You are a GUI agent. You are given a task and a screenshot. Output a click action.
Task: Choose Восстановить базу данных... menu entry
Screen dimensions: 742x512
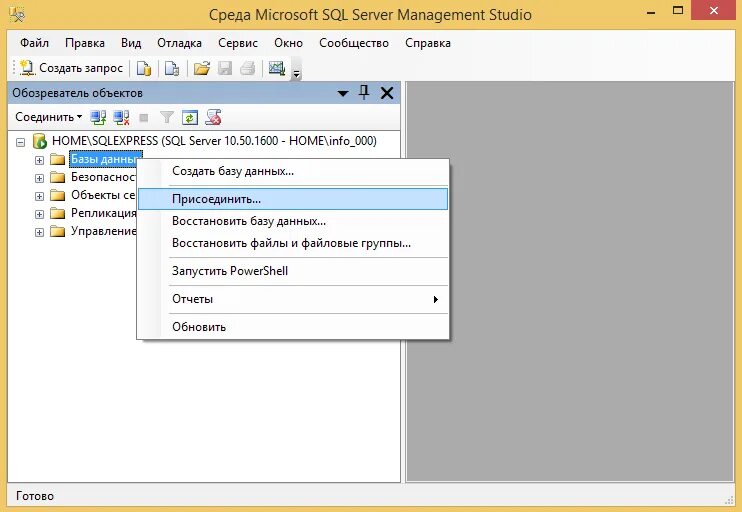[x=293, y=221]
